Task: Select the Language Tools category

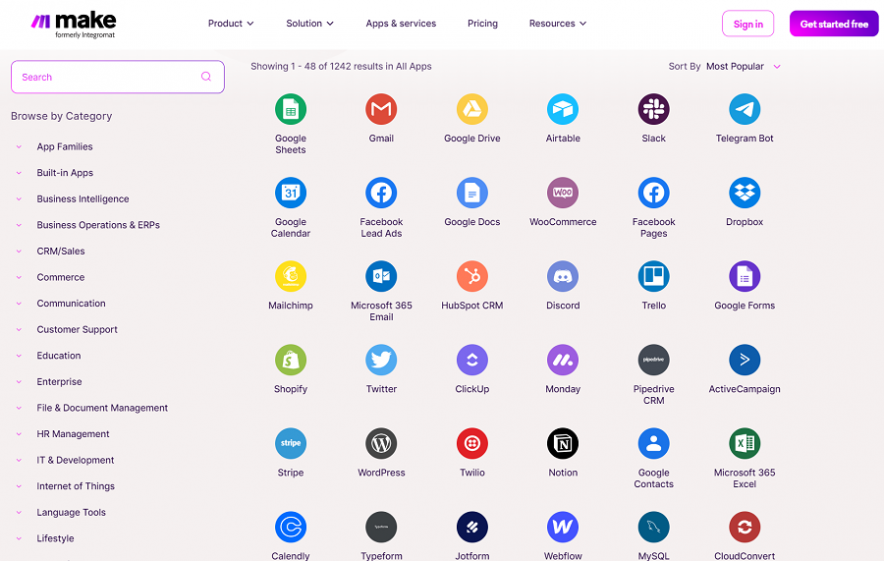Action: [x=71, y=512]
